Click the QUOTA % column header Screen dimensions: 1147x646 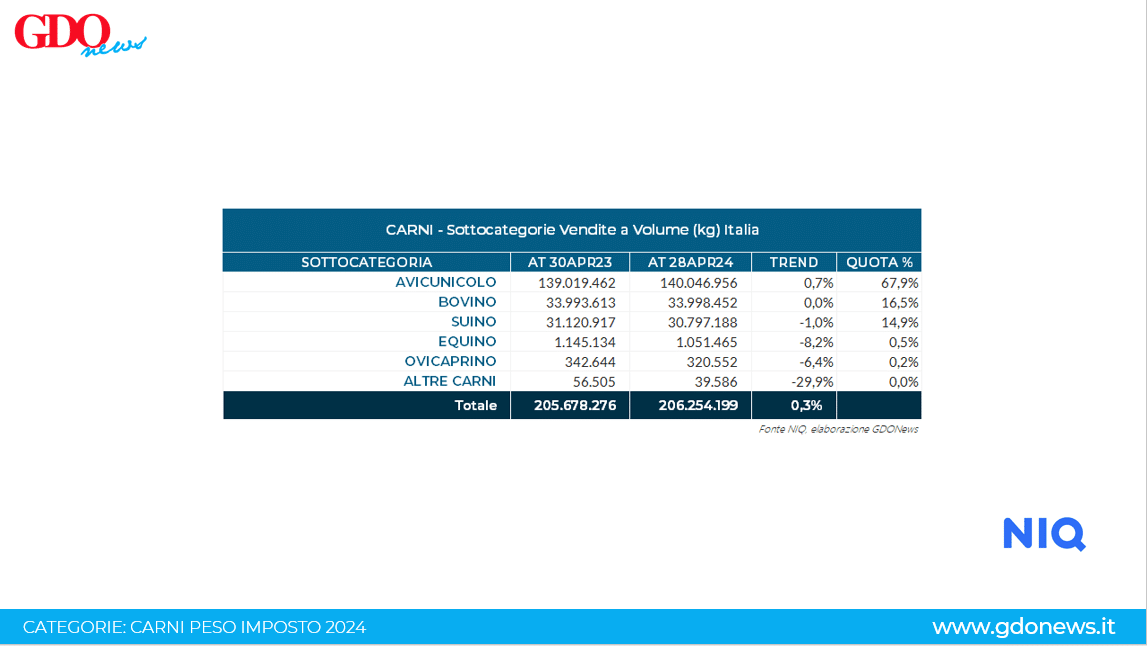[879, 262]
